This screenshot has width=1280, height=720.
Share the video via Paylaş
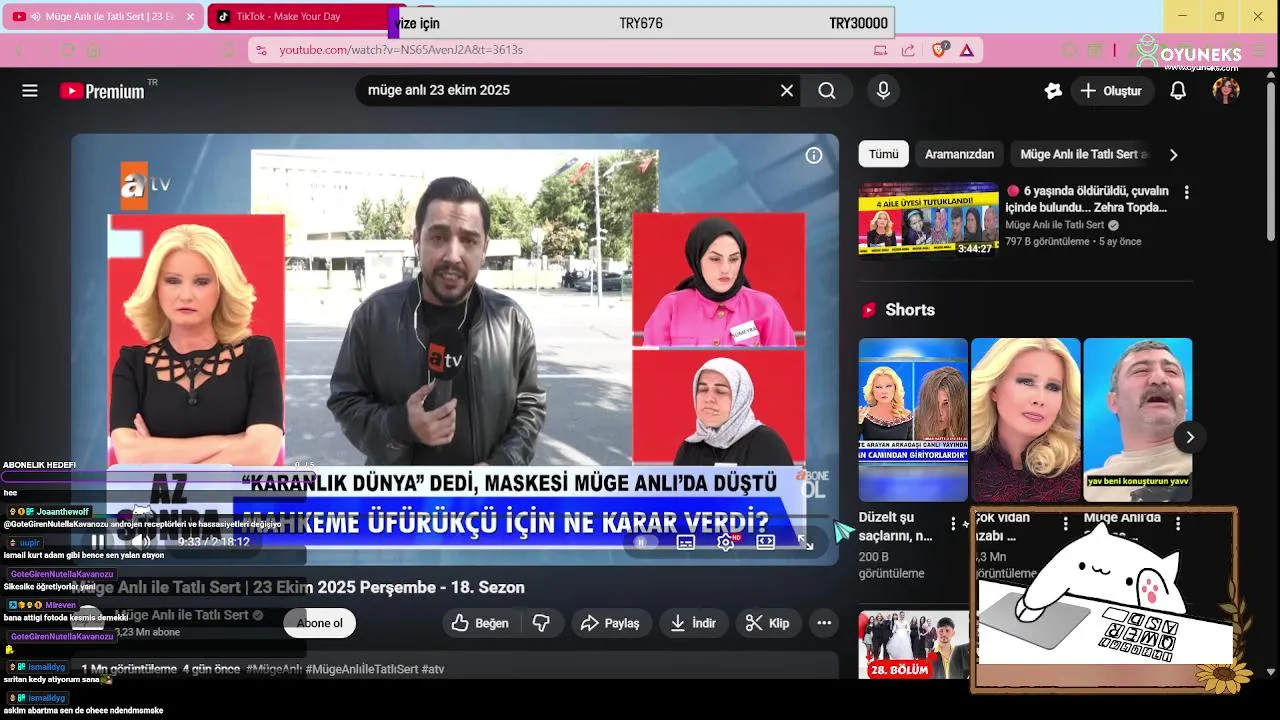611,623
